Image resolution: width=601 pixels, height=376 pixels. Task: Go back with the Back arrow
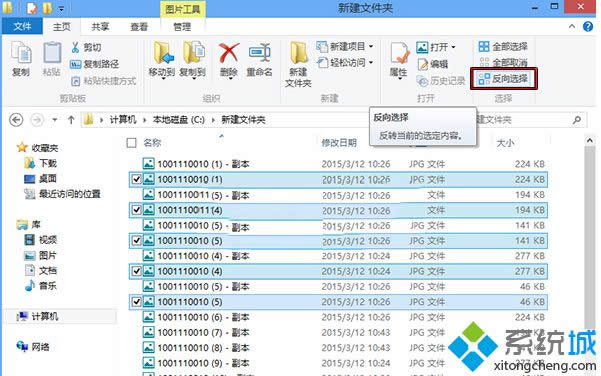16,120
